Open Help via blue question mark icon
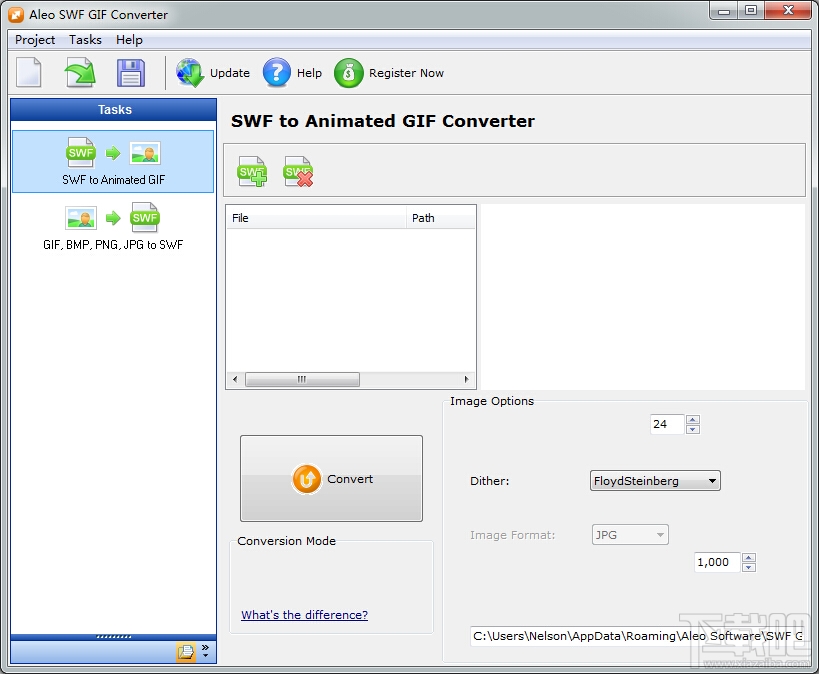The width and height of the screenshot is (819, 674). (276, 73)
